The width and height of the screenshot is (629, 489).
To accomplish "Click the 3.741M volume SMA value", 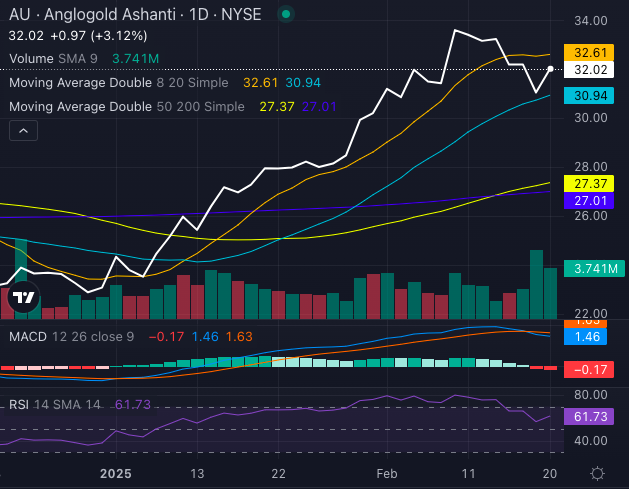I will pyautogui.click(x=136, y=59).
